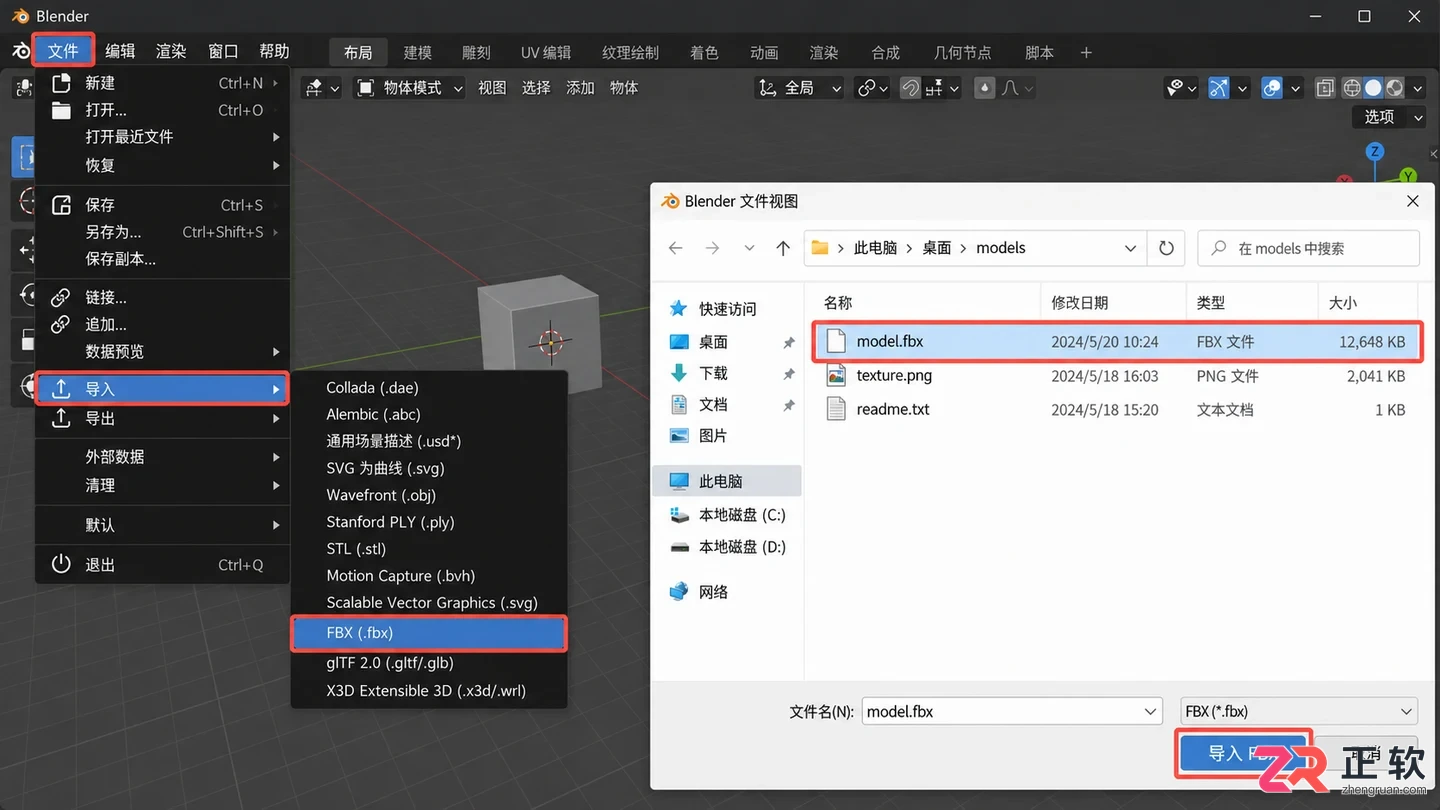Screen dimensions: 1440x810
Task: Switch to wireframe viewport shading
Action: [1352, 88]
